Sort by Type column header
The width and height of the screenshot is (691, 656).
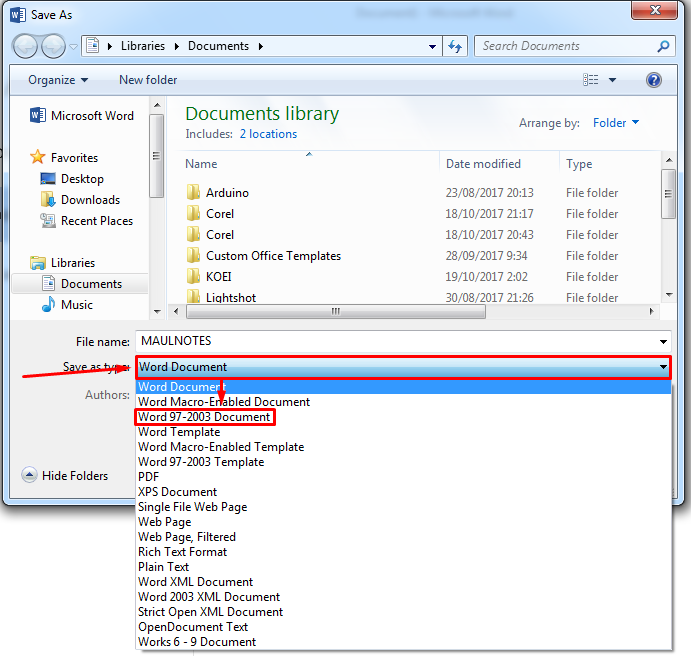pos(579,164)
